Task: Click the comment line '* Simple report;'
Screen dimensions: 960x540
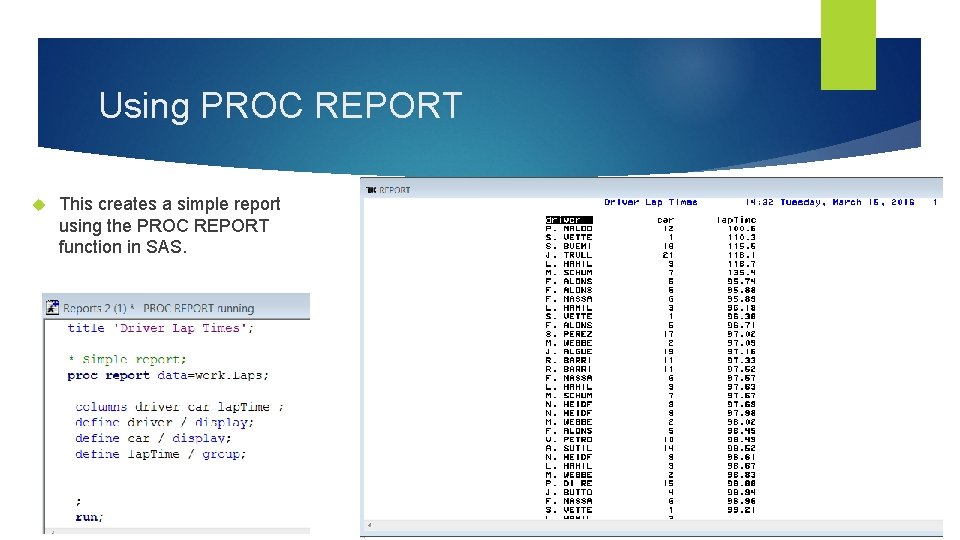Action: coord(127,359)
